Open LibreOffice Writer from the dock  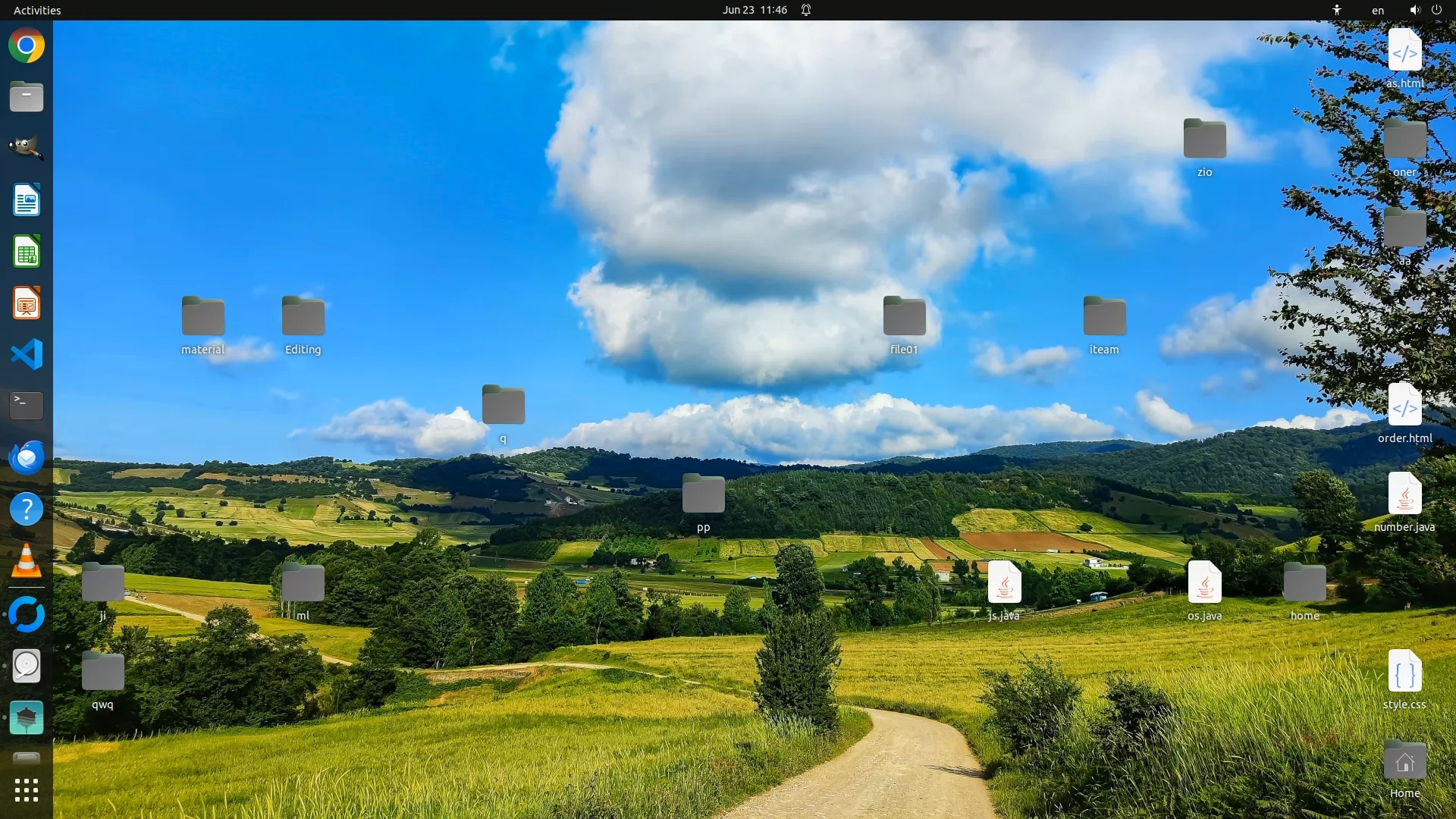click(27, 200)
